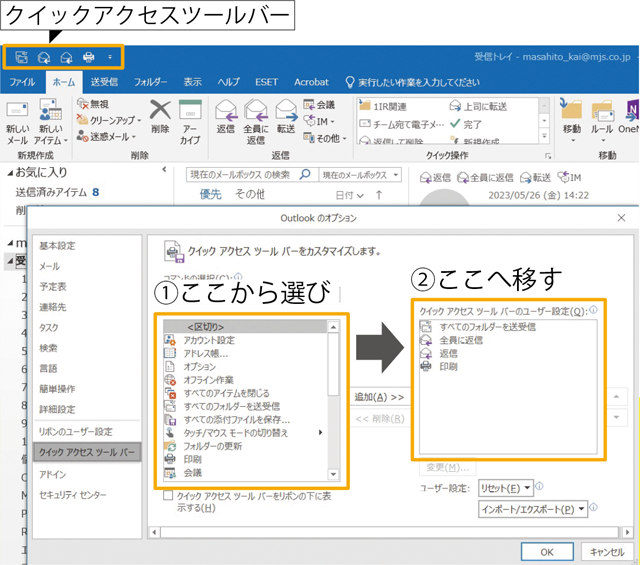This screenshot has width=640, height=565.
Task: Click the printer icon in Quick Access Toolbar
Action: pyautogui.click(x=89, y=57)
